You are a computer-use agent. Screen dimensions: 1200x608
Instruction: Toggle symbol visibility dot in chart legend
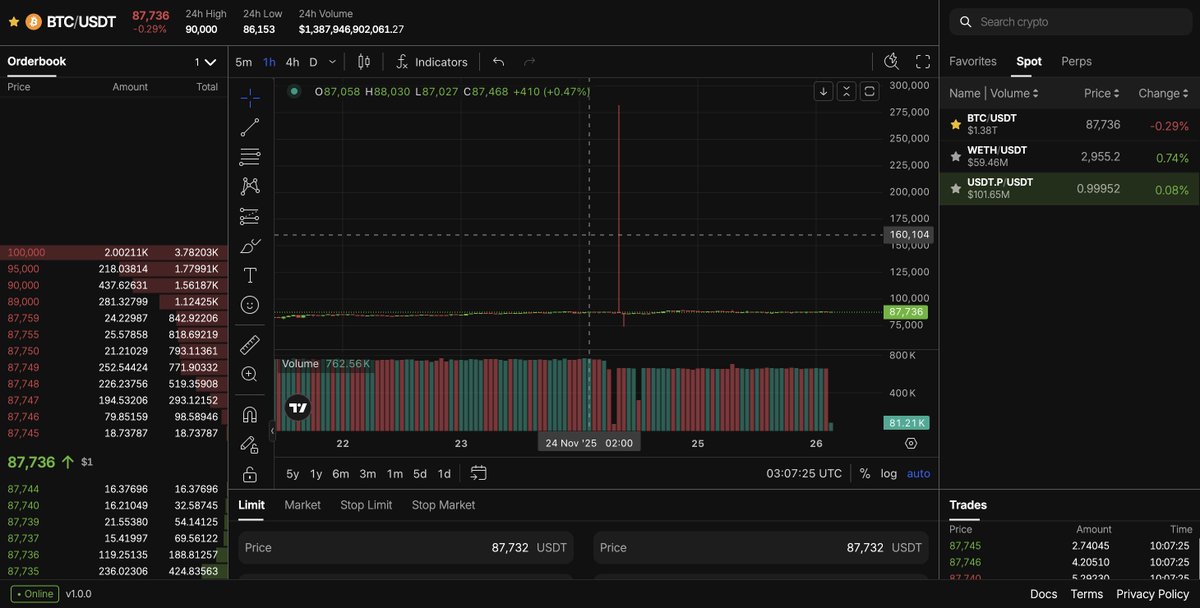[x=294, y=91]
